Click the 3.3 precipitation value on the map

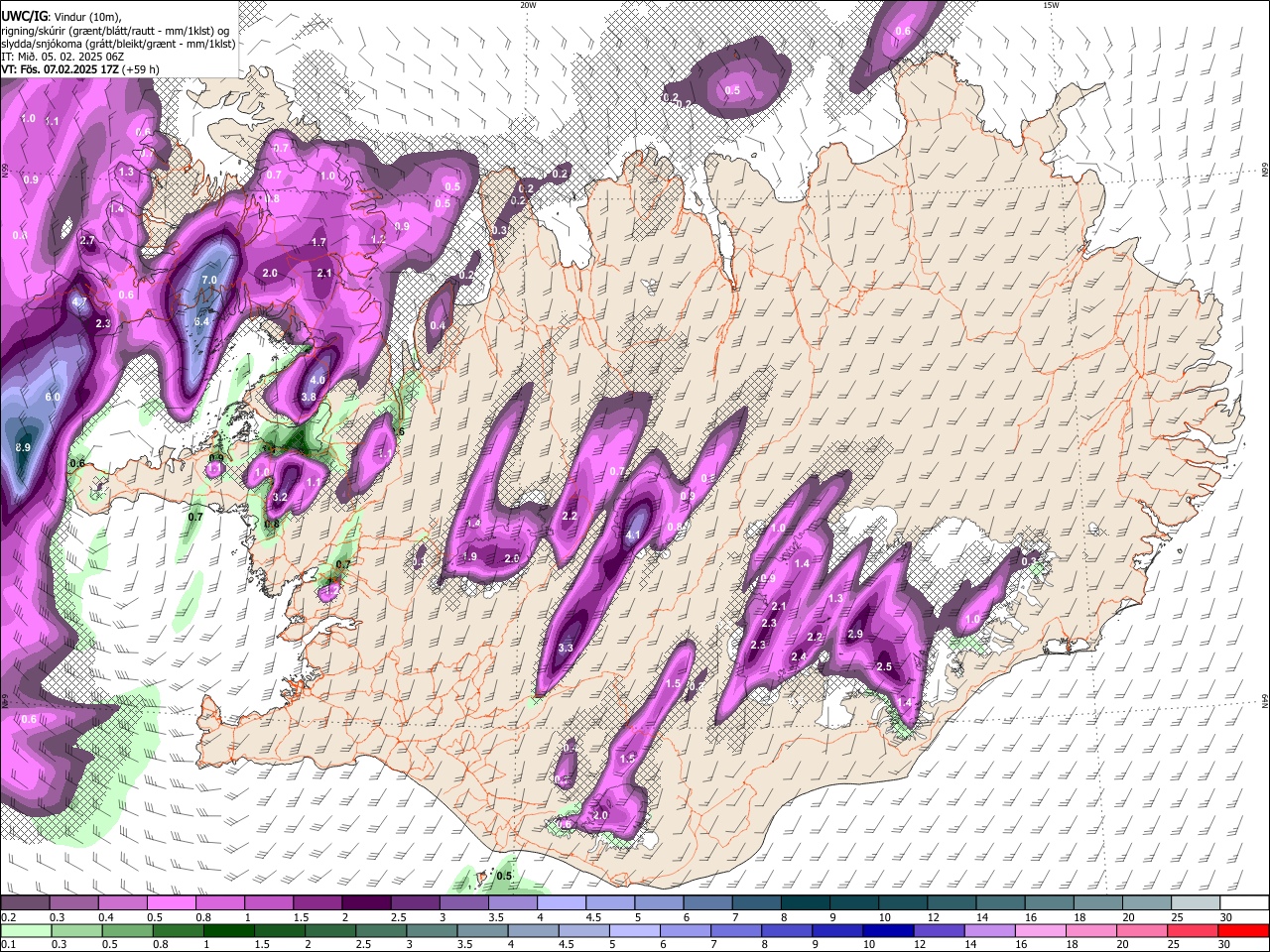tap(567, 648)
